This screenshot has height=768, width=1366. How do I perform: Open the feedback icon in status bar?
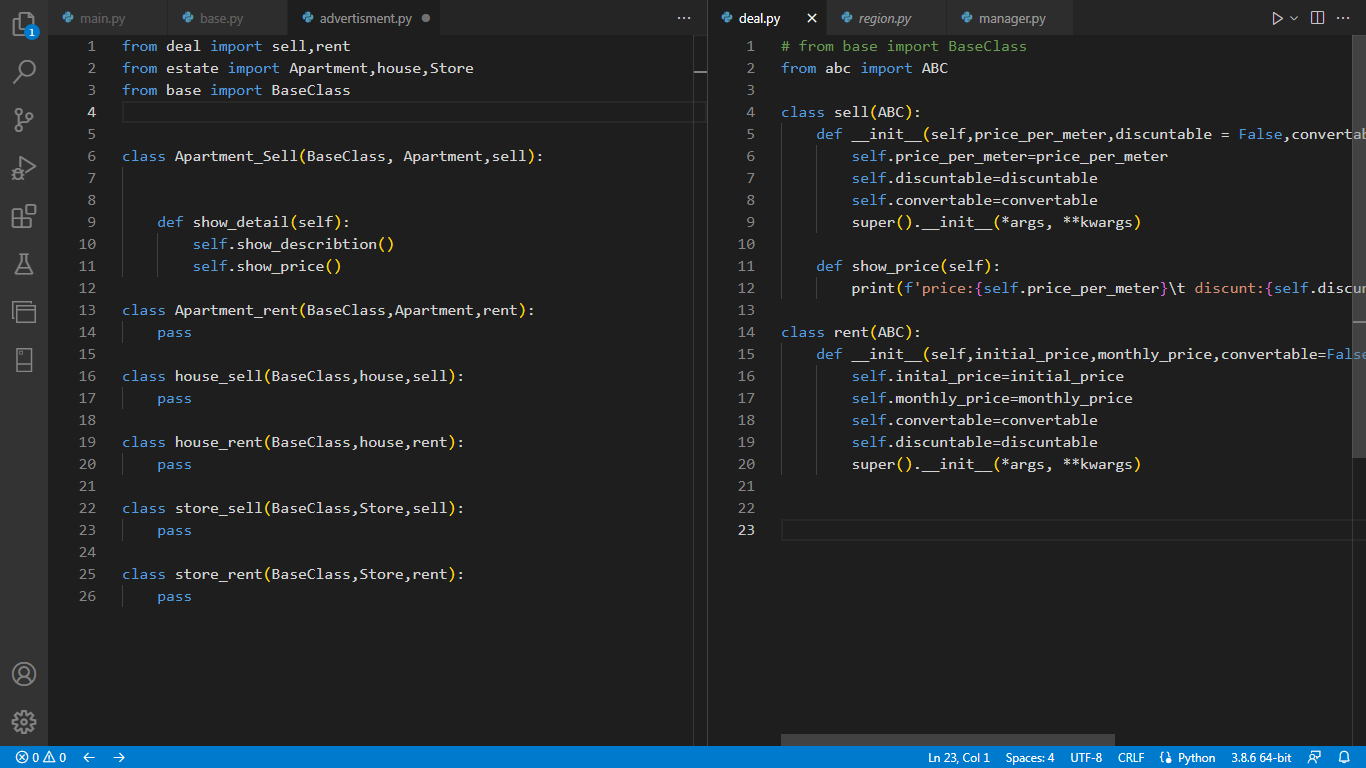pyautogui.click(x=1315, y=757)
